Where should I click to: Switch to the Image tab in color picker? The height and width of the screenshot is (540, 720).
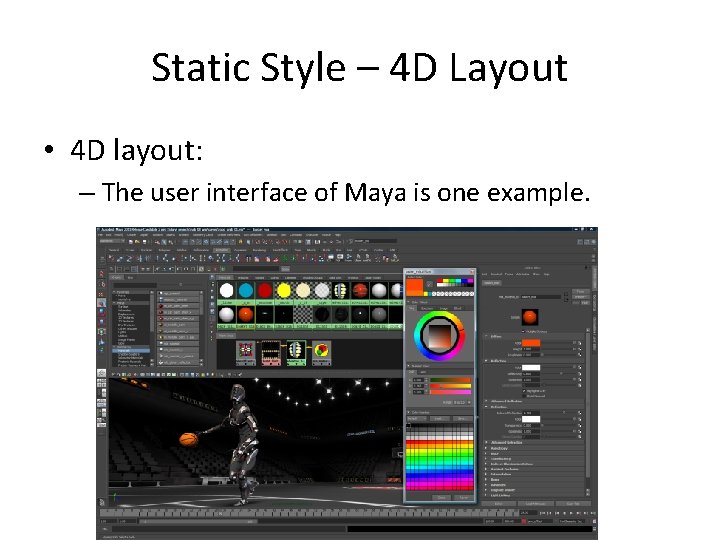click(444, 308)
